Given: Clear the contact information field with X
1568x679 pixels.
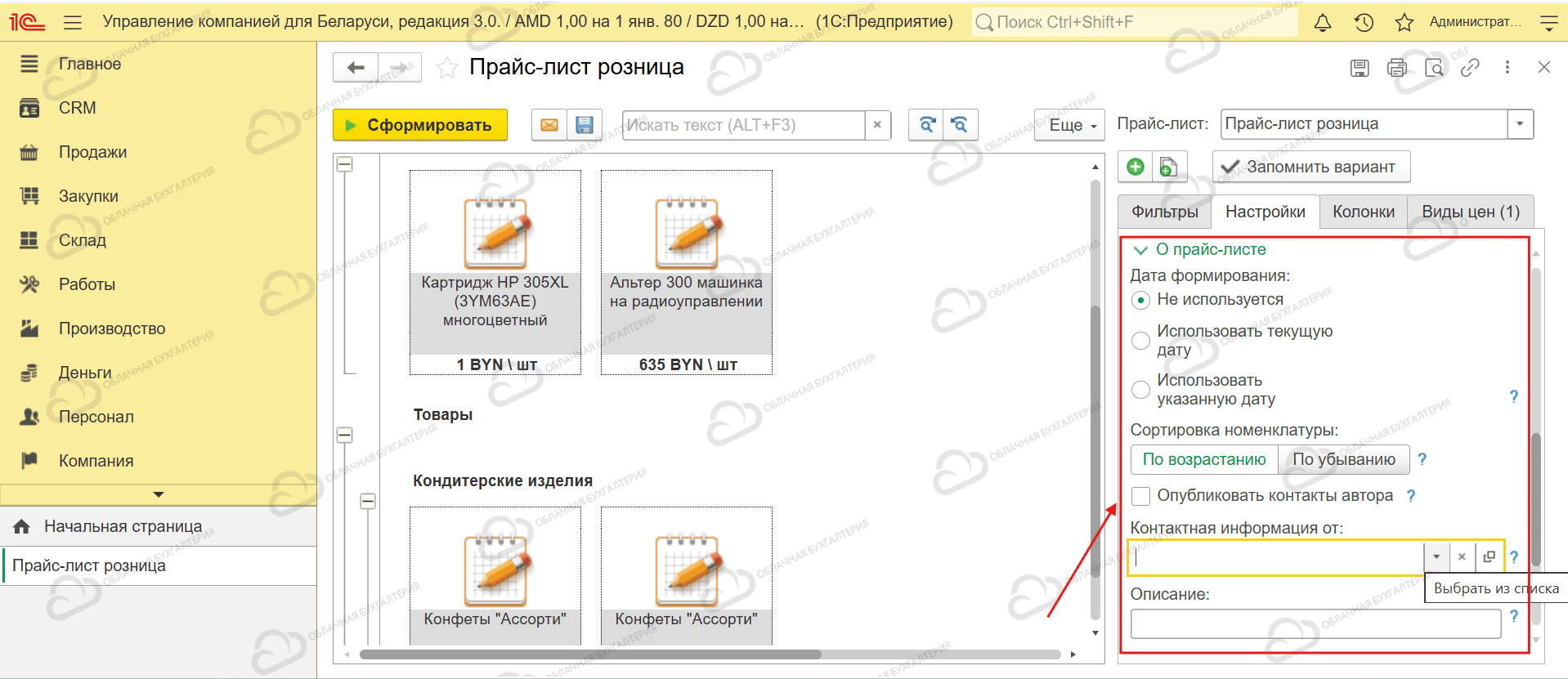Looking at the screenshot, I should [1462, 557].
